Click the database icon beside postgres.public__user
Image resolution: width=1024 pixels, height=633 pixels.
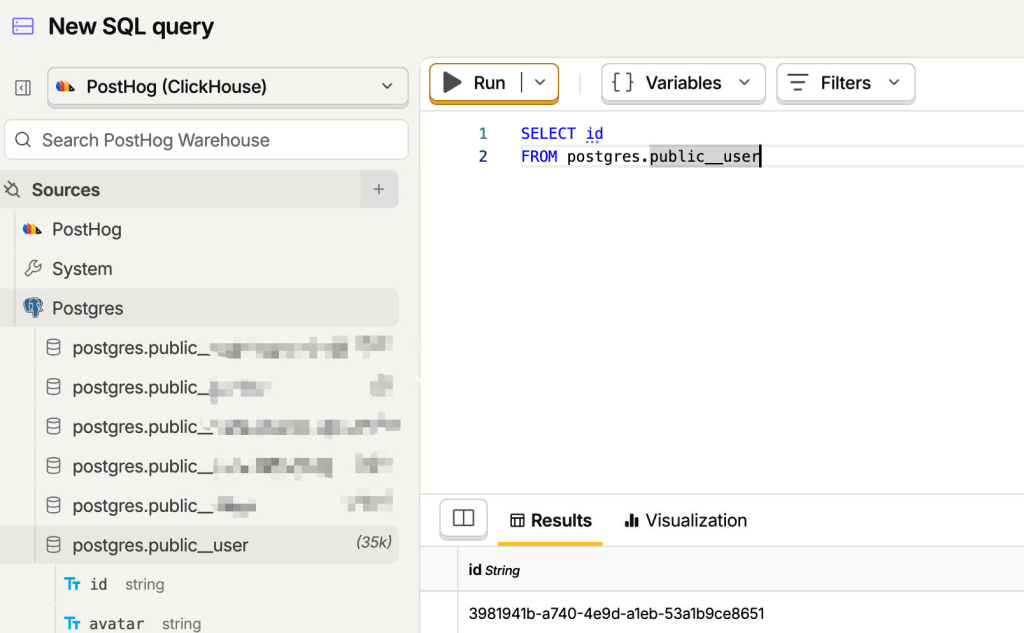click(54, 545)
